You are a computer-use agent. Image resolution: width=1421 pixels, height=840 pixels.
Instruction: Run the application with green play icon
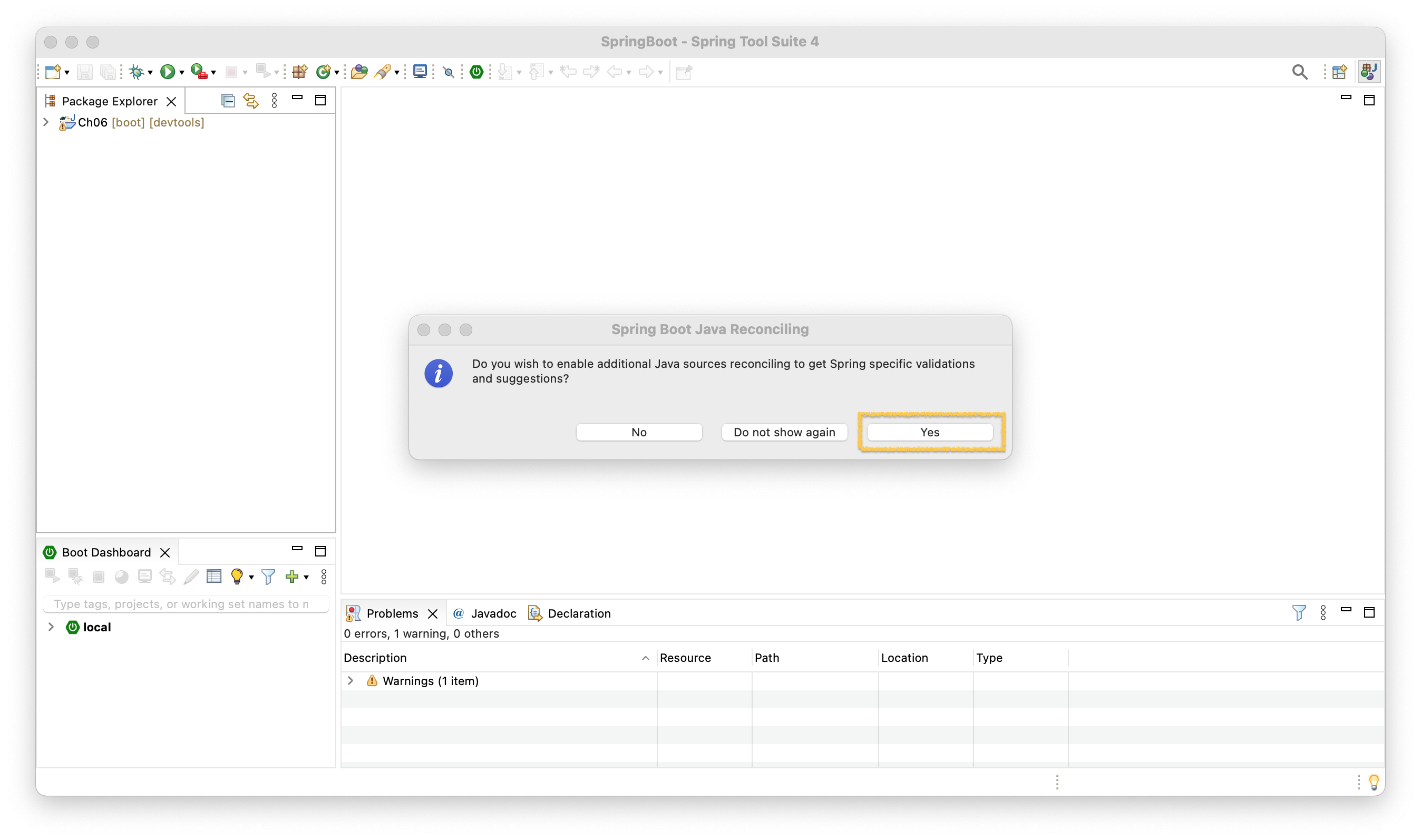tap(168, 72)
